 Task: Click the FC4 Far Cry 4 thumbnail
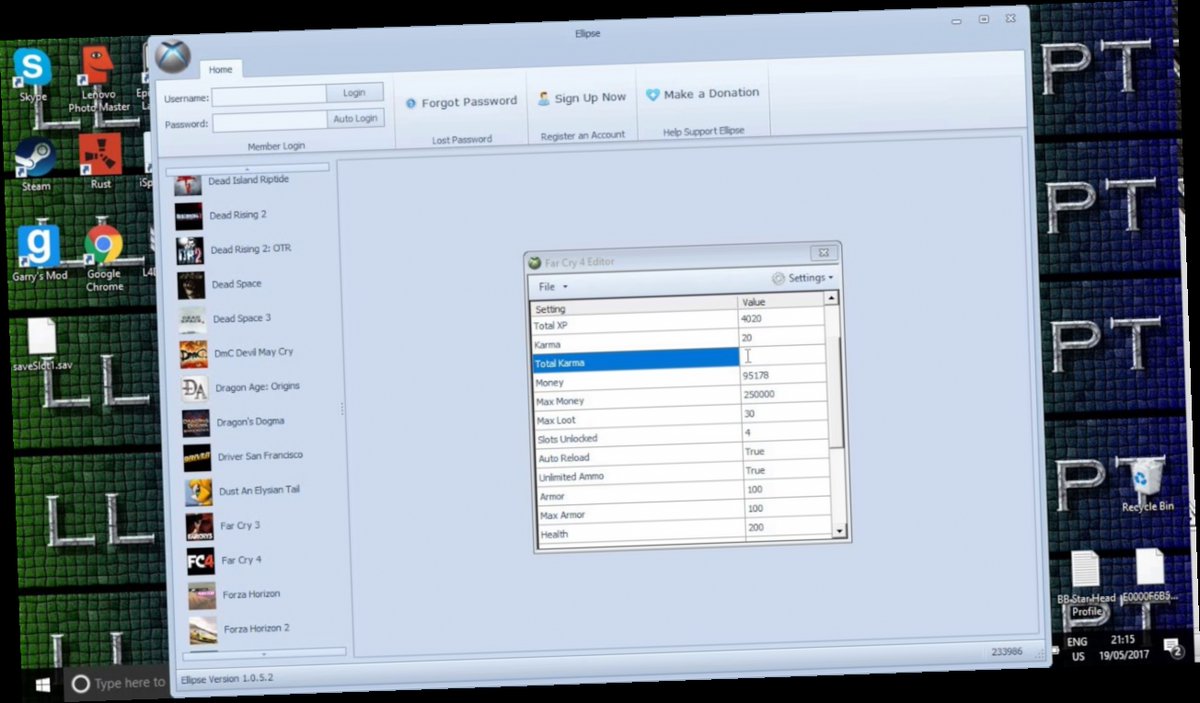201,561
